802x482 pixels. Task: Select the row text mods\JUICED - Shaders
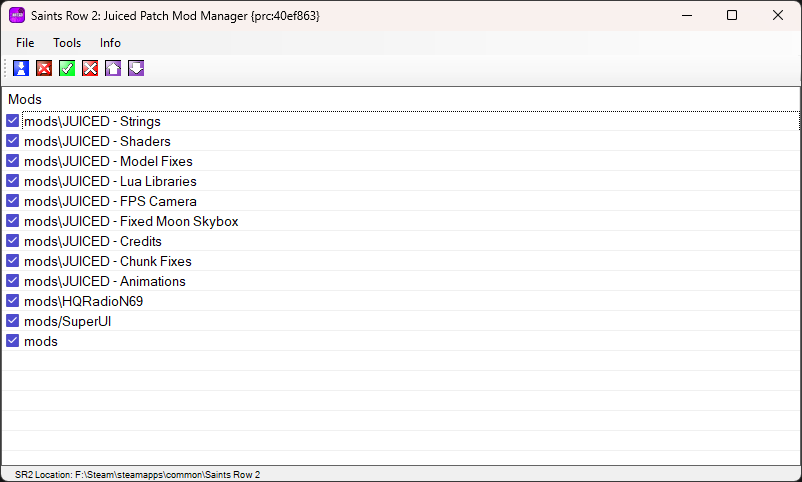pyautogui.click(x=97, y=141)
